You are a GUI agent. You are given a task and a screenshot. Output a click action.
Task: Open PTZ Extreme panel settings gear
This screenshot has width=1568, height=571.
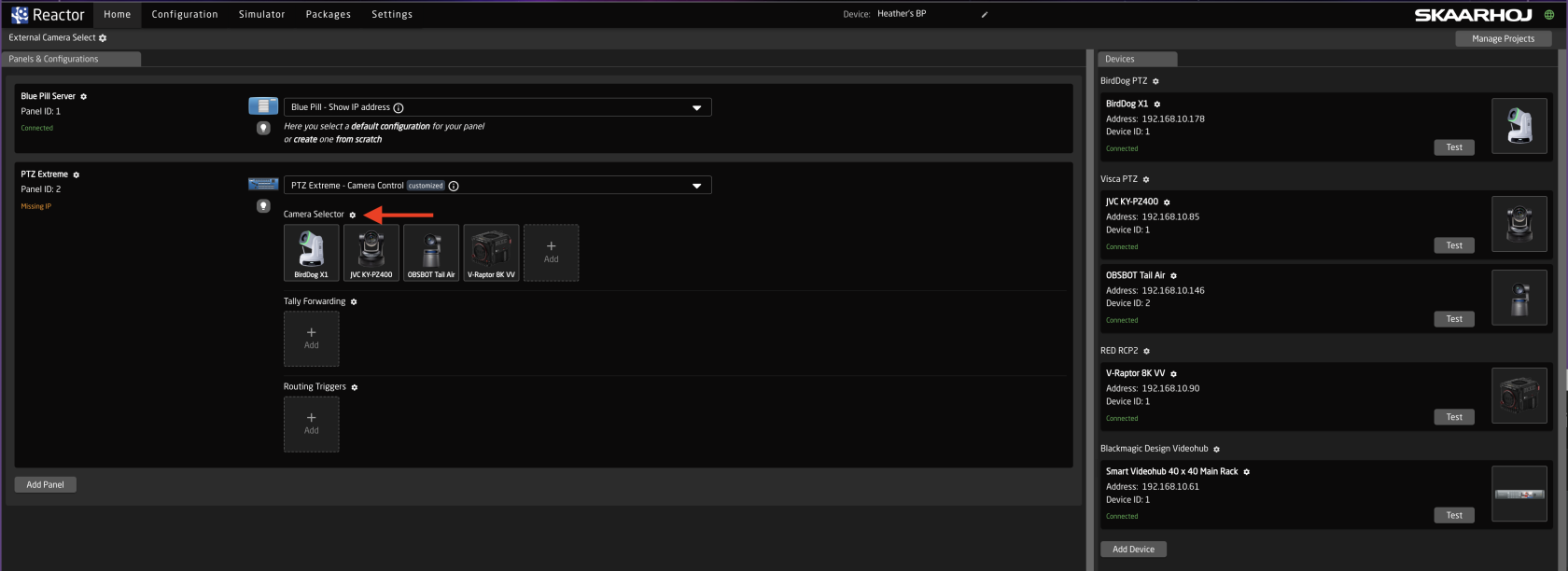click(77, 175)
